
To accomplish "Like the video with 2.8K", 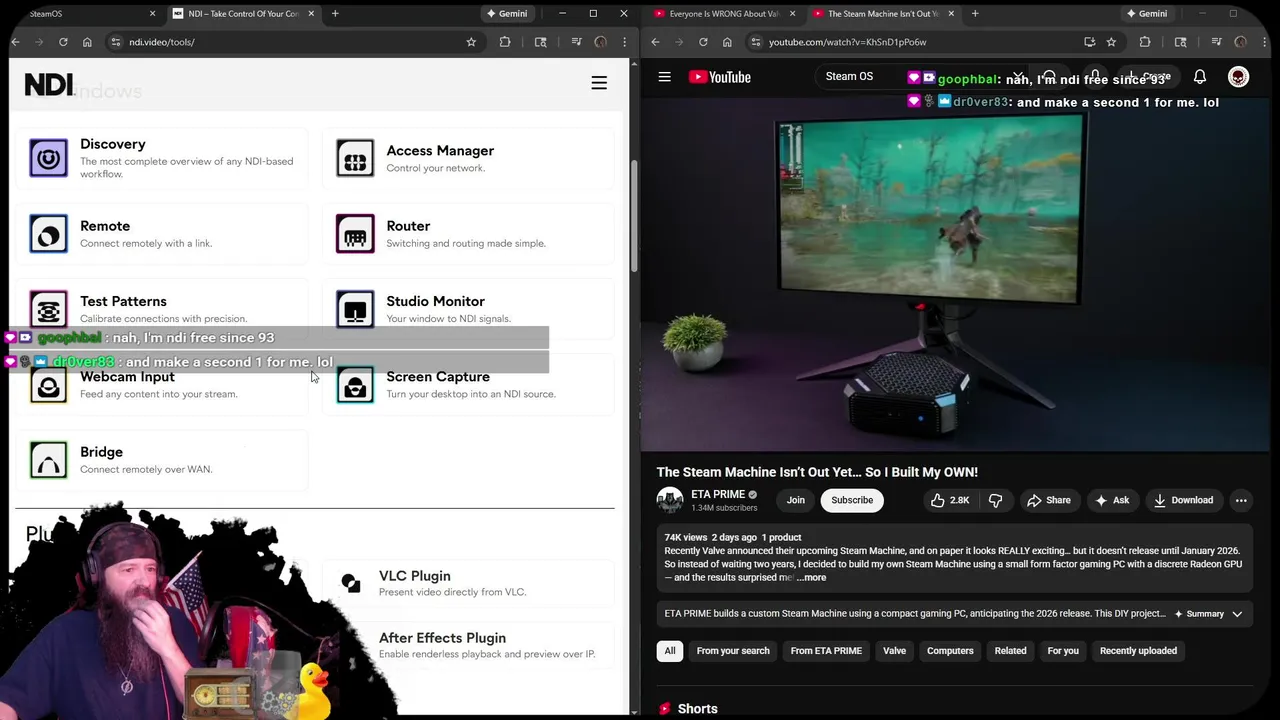I will pos(949,500).
